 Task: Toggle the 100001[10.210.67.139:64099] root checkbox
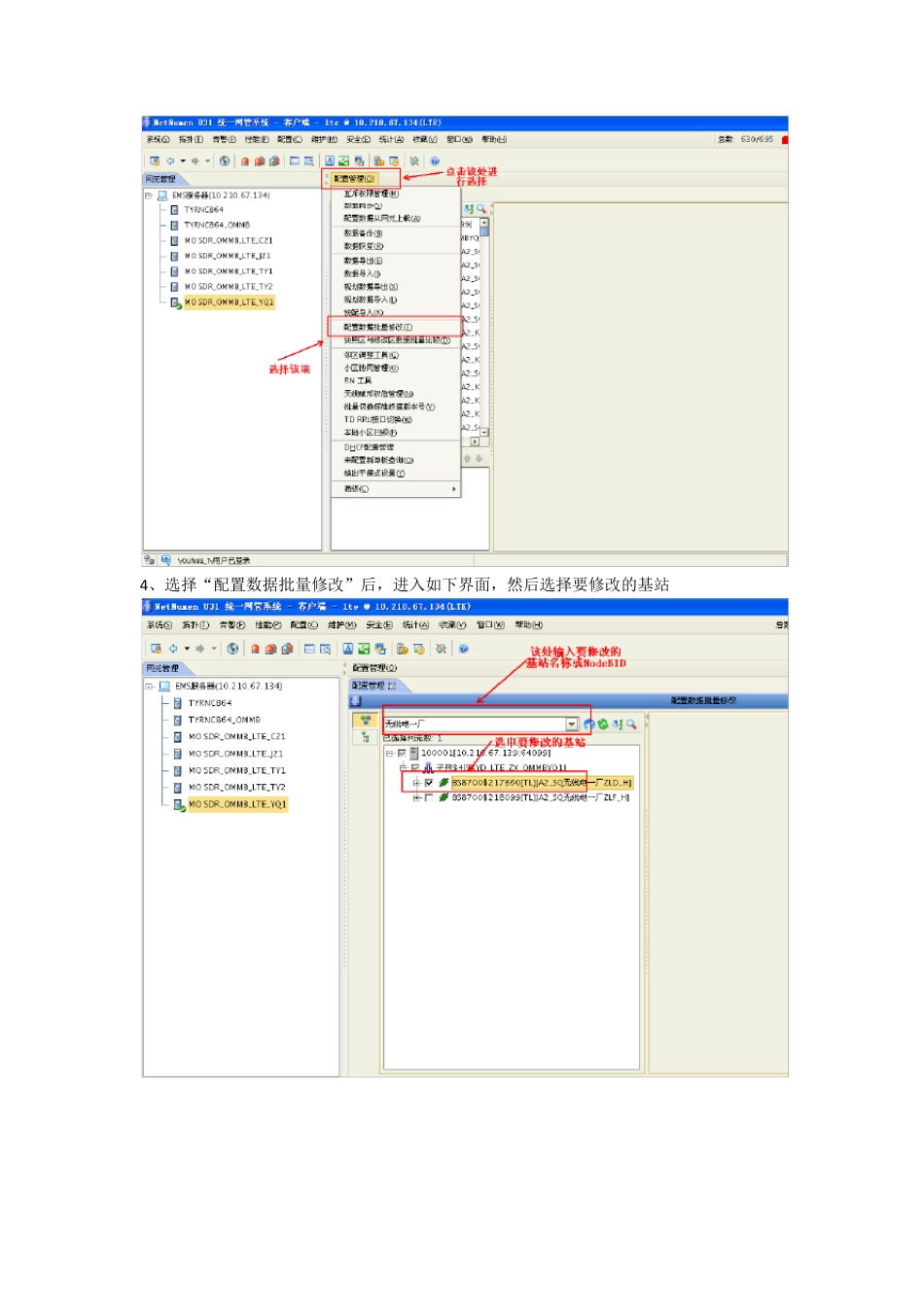pyautogui.click(x=402, y=753)
